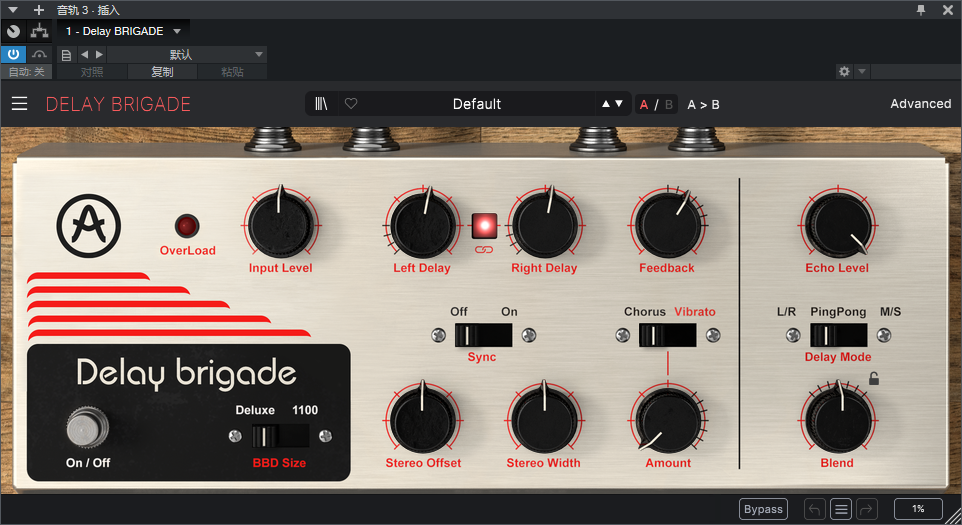Click the 自动: 关 automation button

point(26,72)
